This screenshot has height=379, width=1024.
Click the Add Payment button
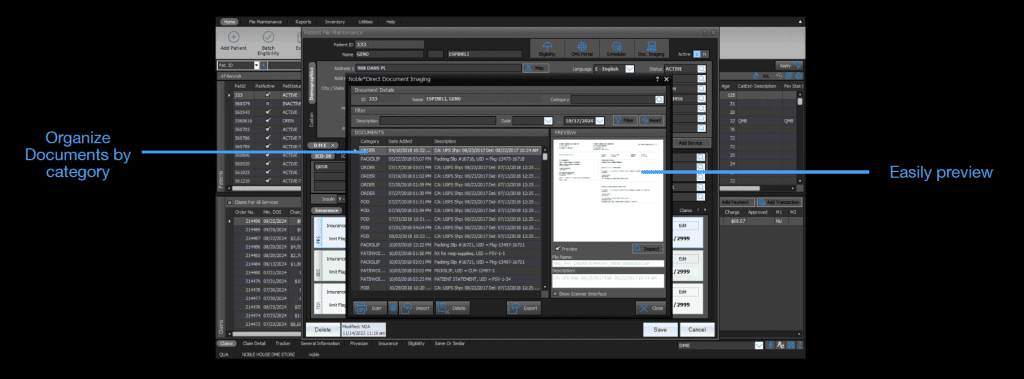tap(737, 203)
